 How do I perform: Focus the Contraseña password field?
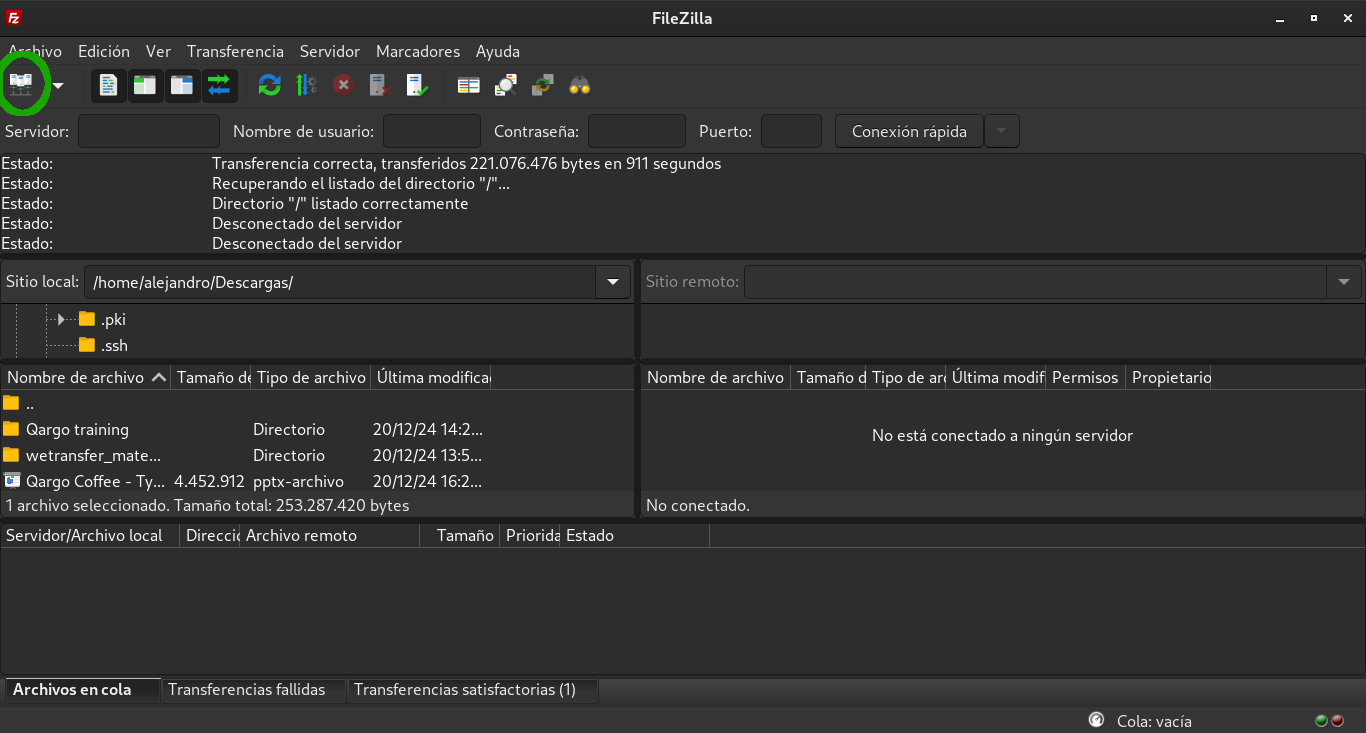637,131
